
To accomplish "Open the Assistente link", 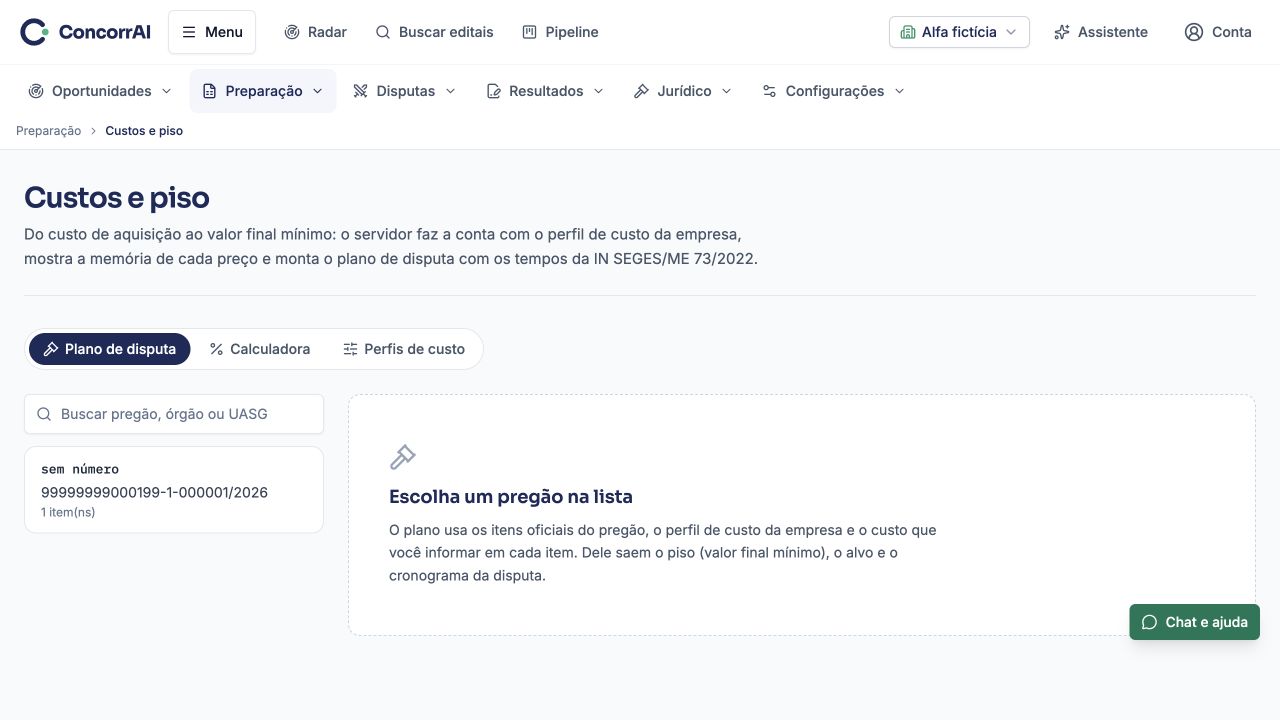I will 1101,32.
